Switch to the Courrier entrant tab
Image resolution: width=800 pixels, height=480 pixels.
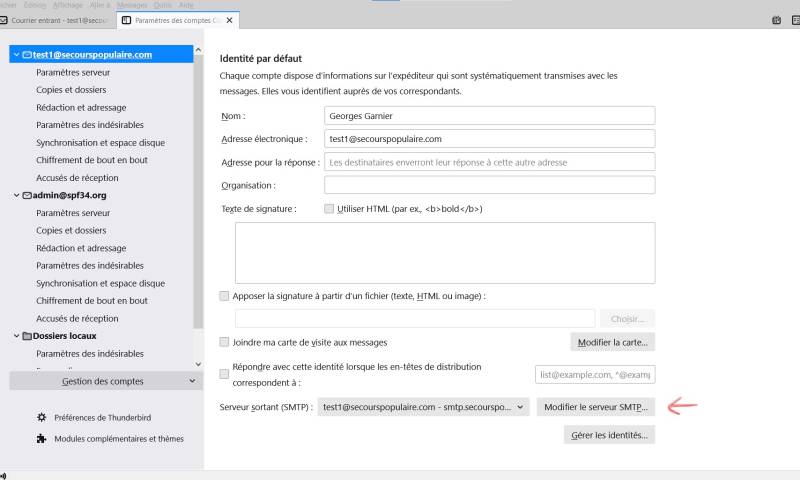[x=55, y=20]
